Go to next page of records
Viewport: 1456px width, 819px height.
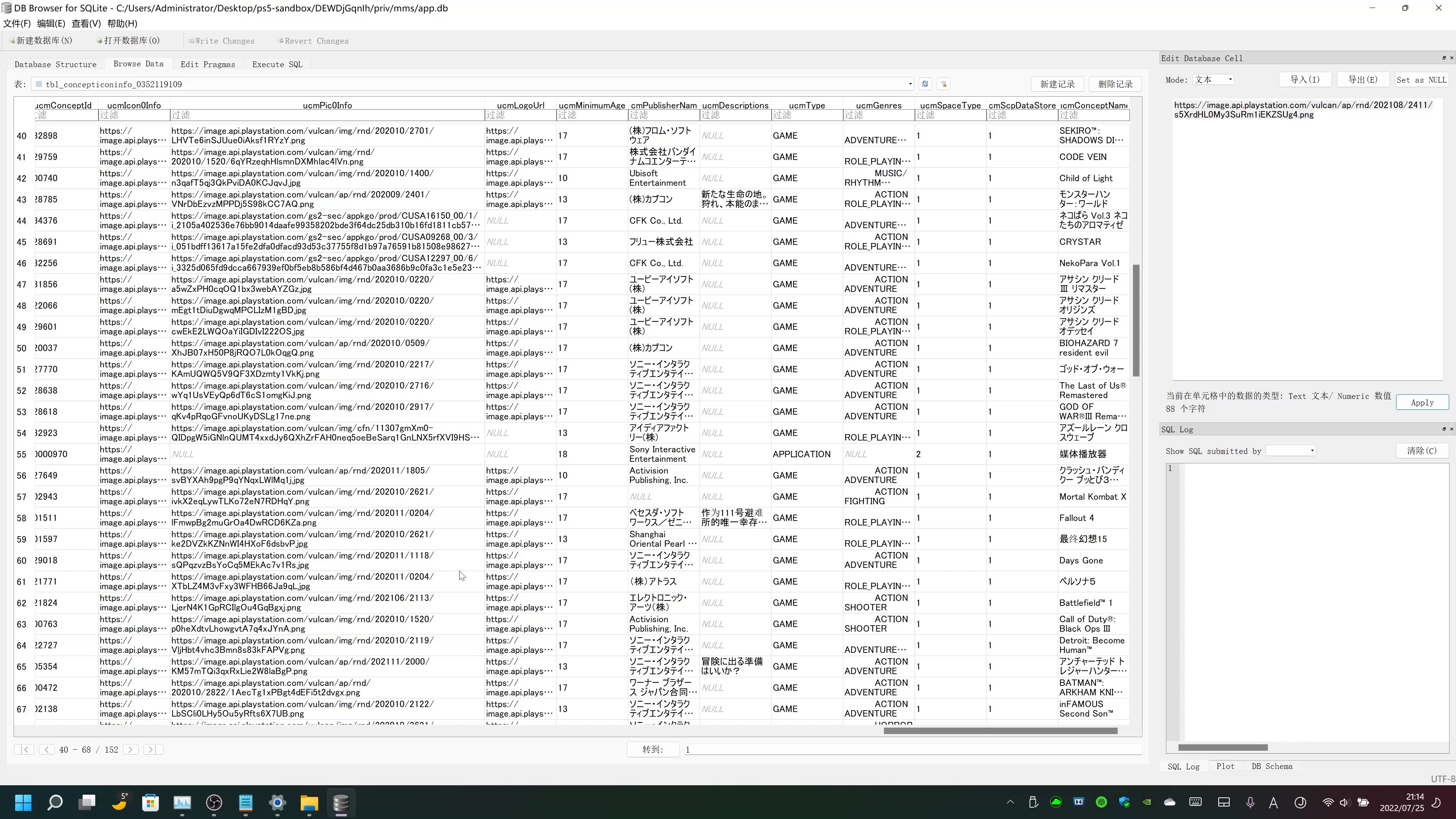(x=130, y=750)
